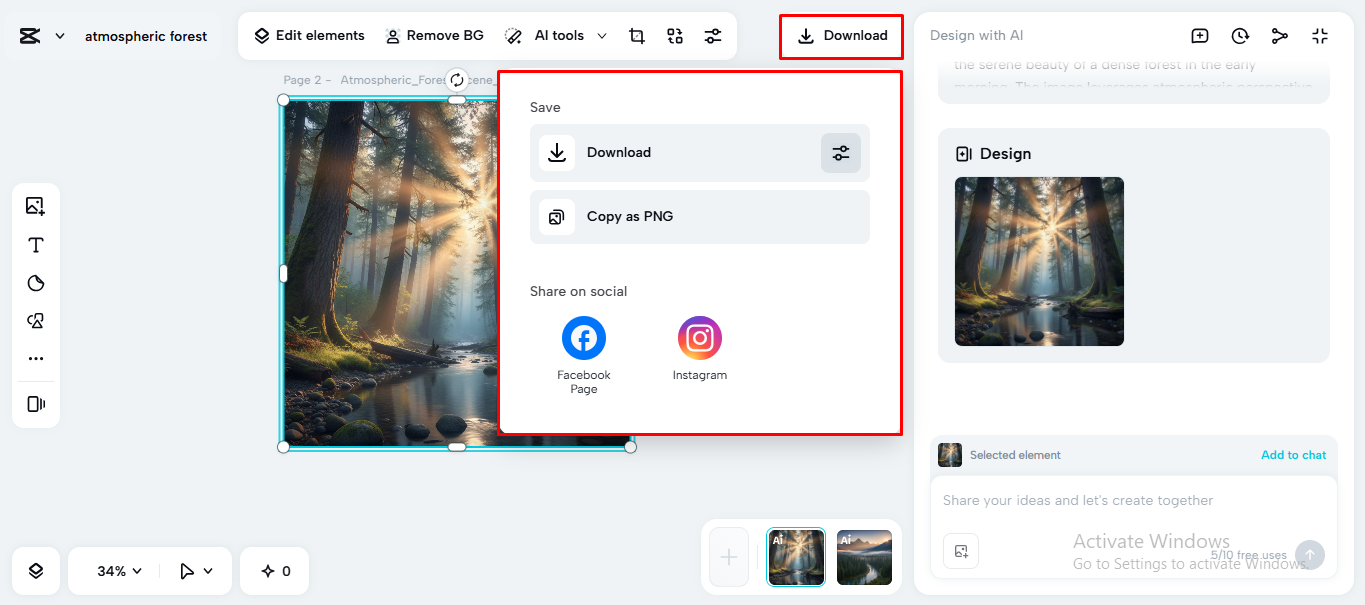This screenshot has height=605, width=1365.
Task: Open the history clock icon
Action: click(1240, 36)
